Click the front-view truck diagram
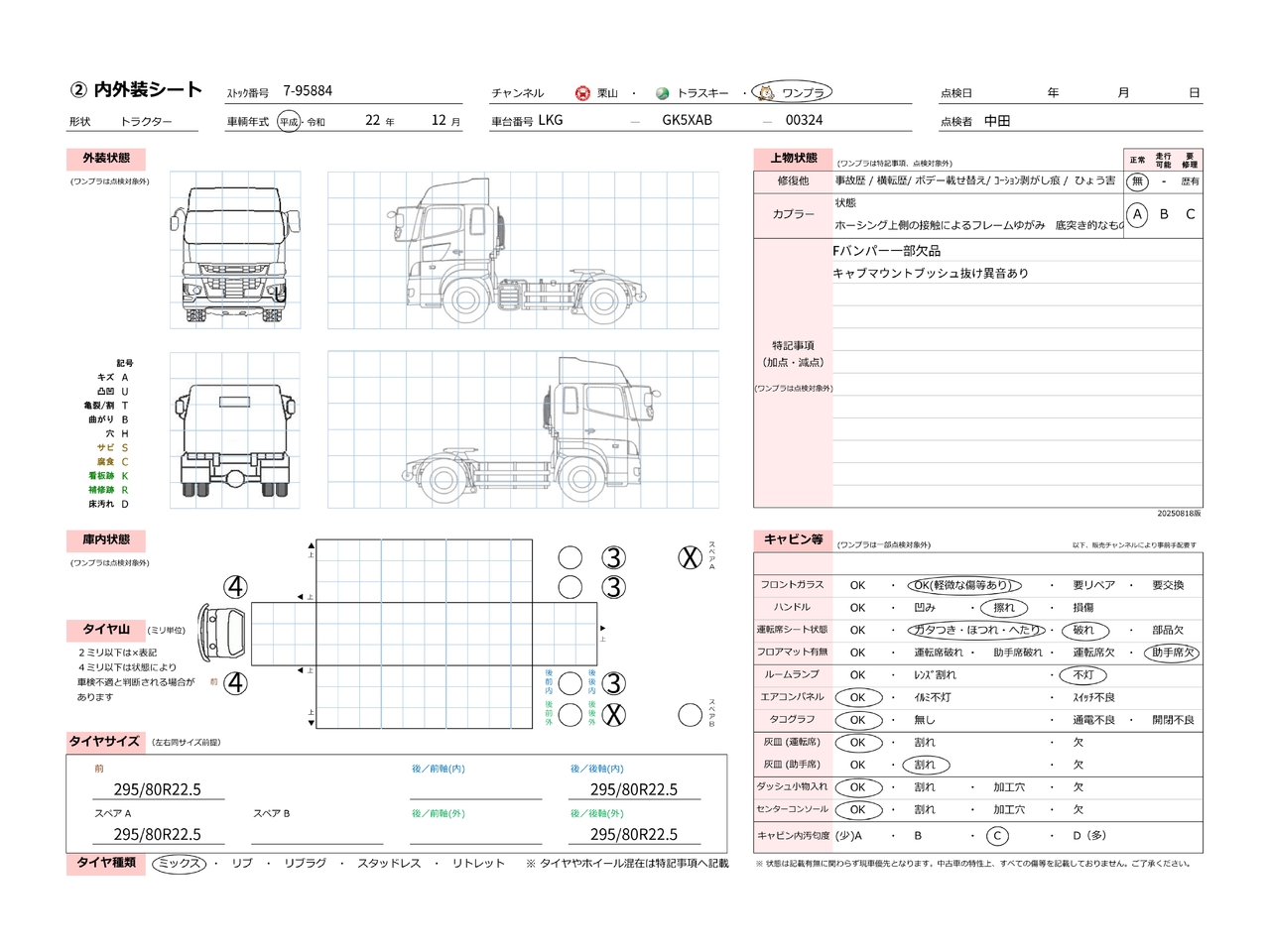 point(235,250)
